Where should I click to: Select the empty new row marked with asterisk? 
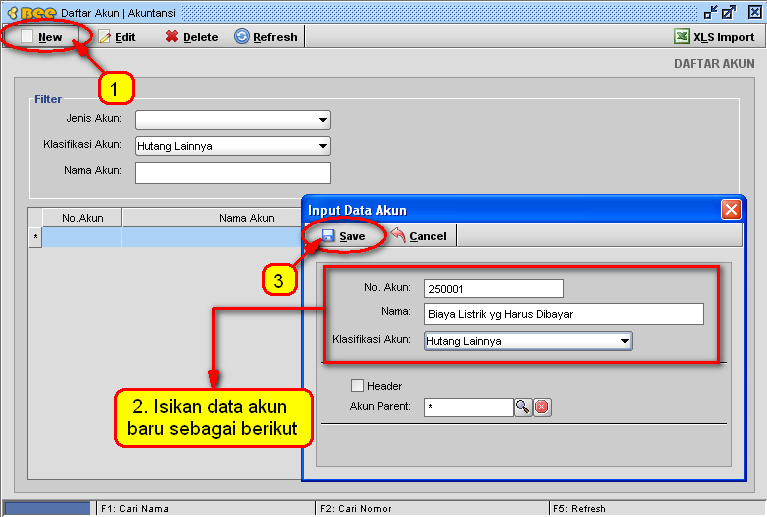(165, 237)
